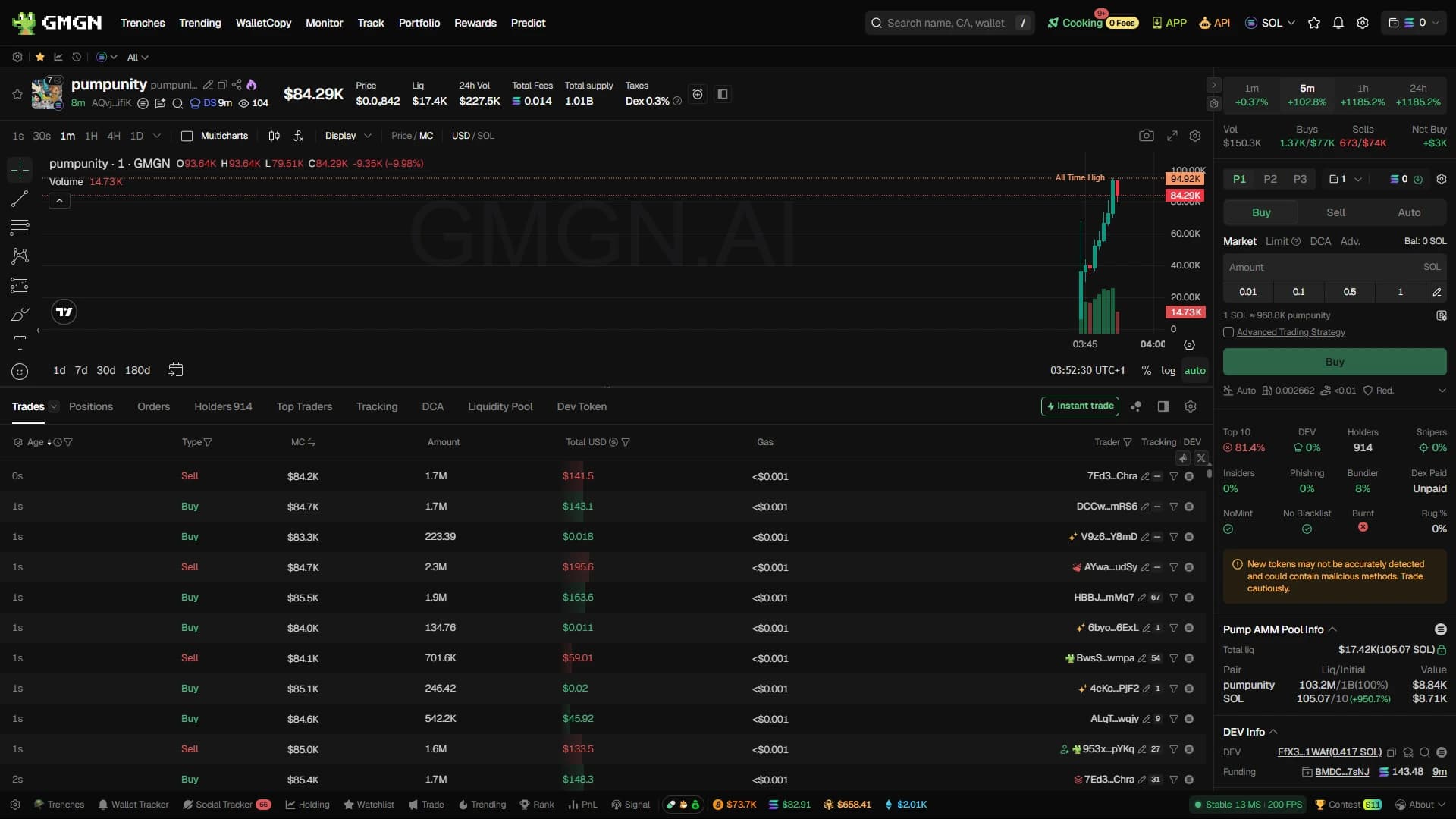Expand the Auto settings row chevron
1456x819 pixels.
point(1442,391)
